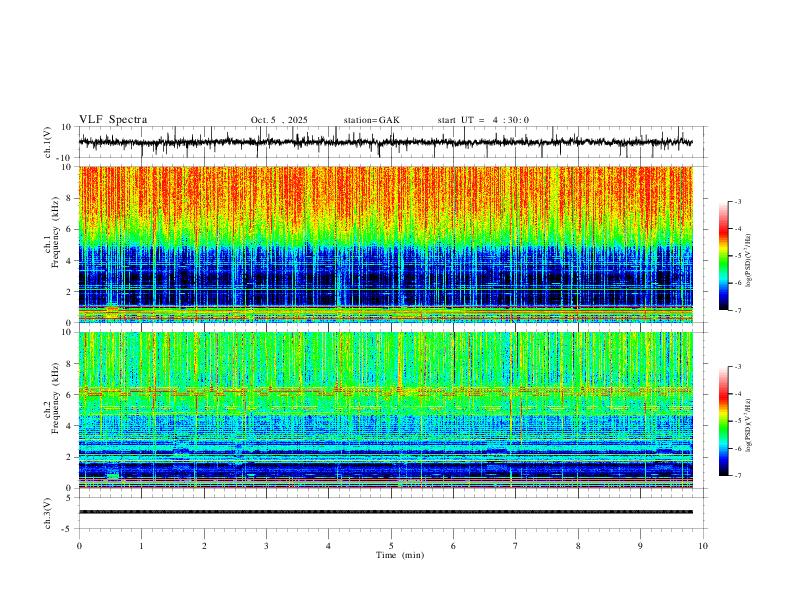Click the "-7" tick on ch.2 colorbar

737,476
